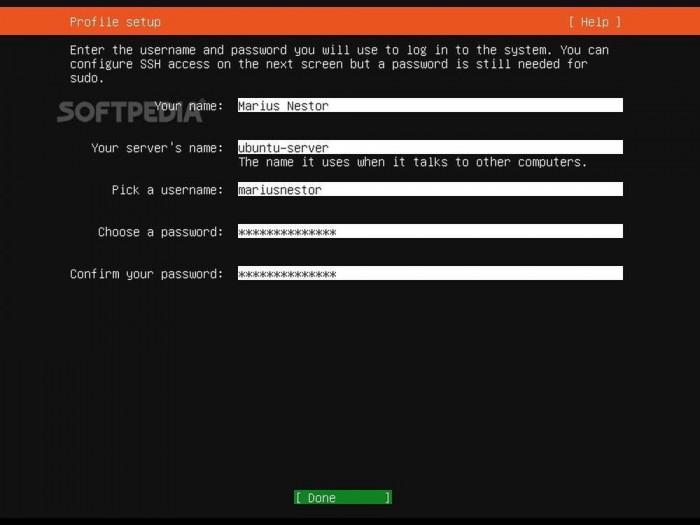Open the Help menu in the header
700x525 pixels.
tap(595, 22)
